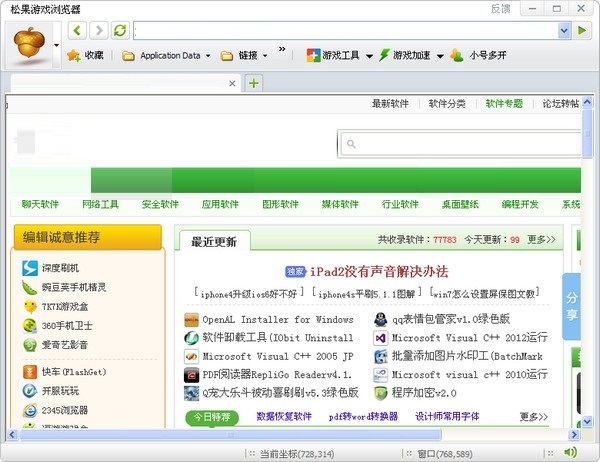Click 批量添加图片水印工 entry
This screenshot has width=600, height=462.
click(467, 356)
